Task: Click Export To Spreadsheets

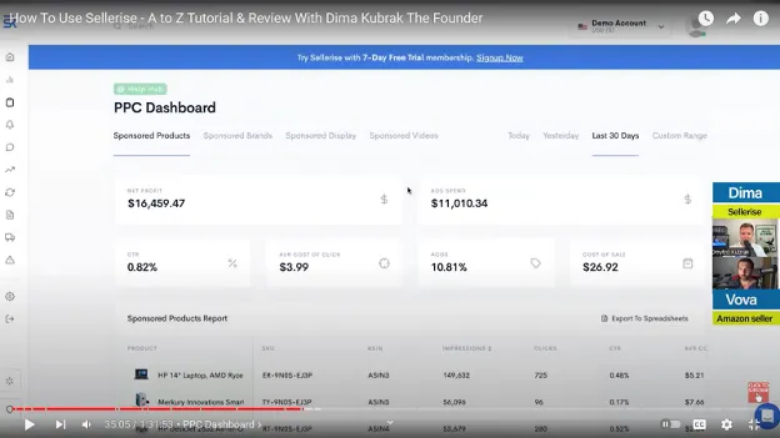Action: (645, 319)
